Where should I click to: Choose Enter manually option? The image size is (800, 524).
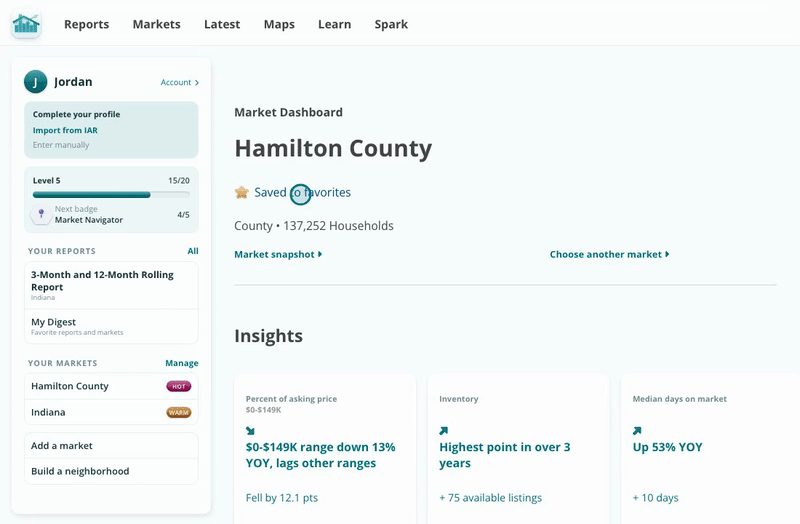(x=61, y=145)
